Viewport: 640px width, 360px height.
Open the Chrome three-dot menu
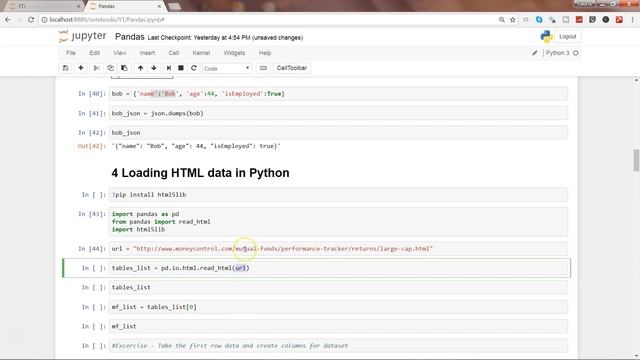tap(633, 20)
